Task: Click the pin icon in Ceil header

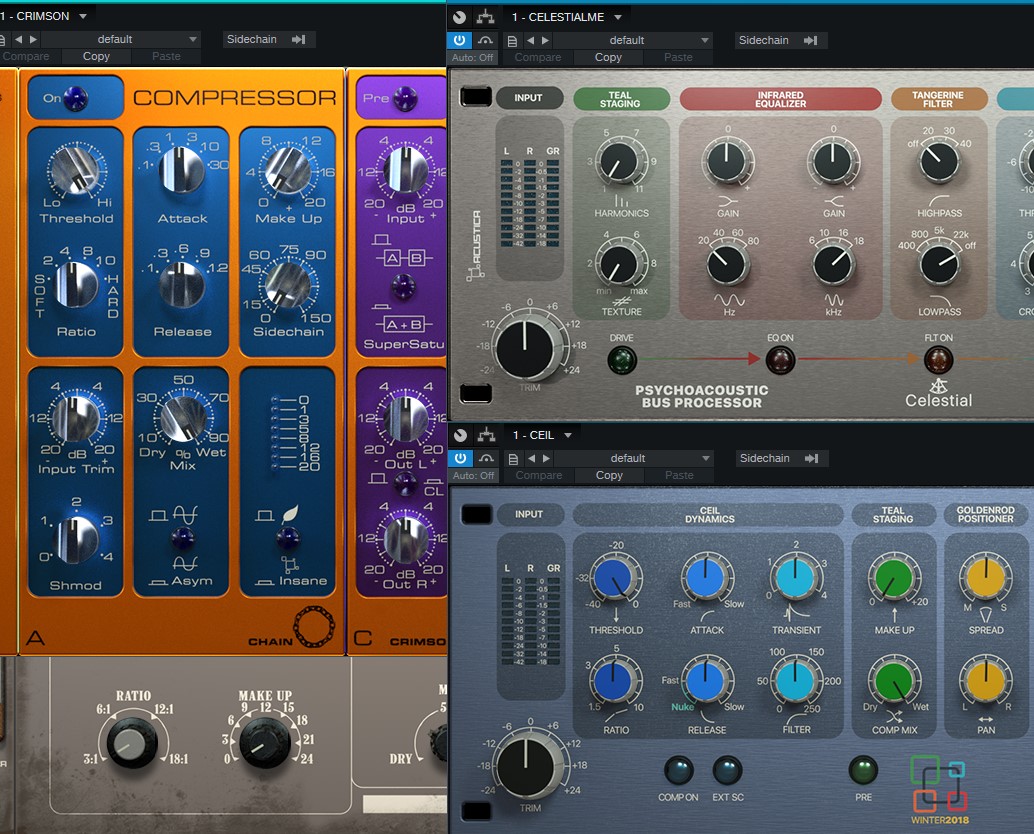Action: click(460, 435)
